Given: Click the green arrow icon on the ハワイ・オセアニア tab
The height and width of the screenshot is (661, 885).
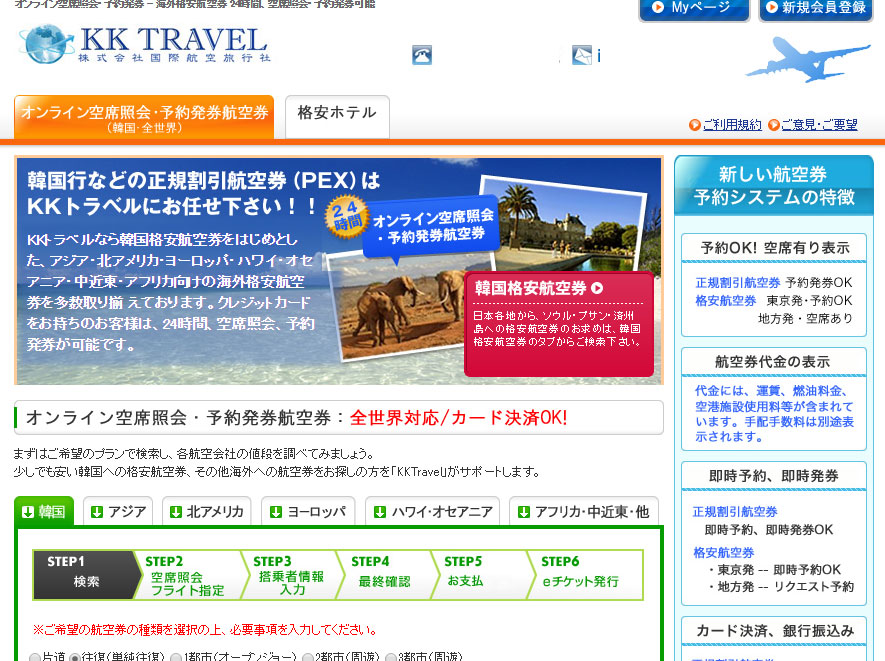Looking at the screenshot, I should click(380, 512).
